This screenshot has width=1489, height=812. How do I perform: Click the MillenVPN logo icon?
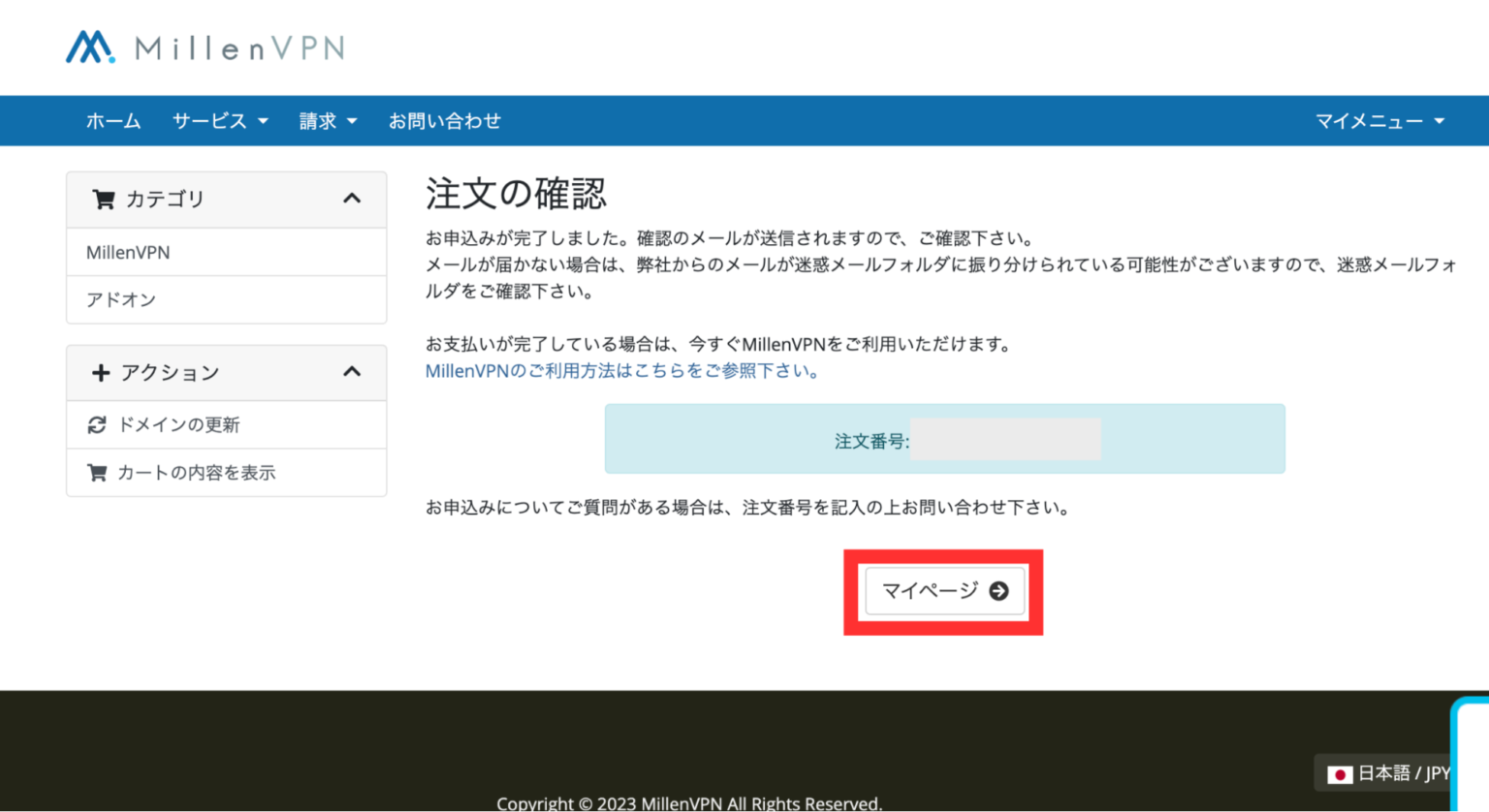[89, 47]
